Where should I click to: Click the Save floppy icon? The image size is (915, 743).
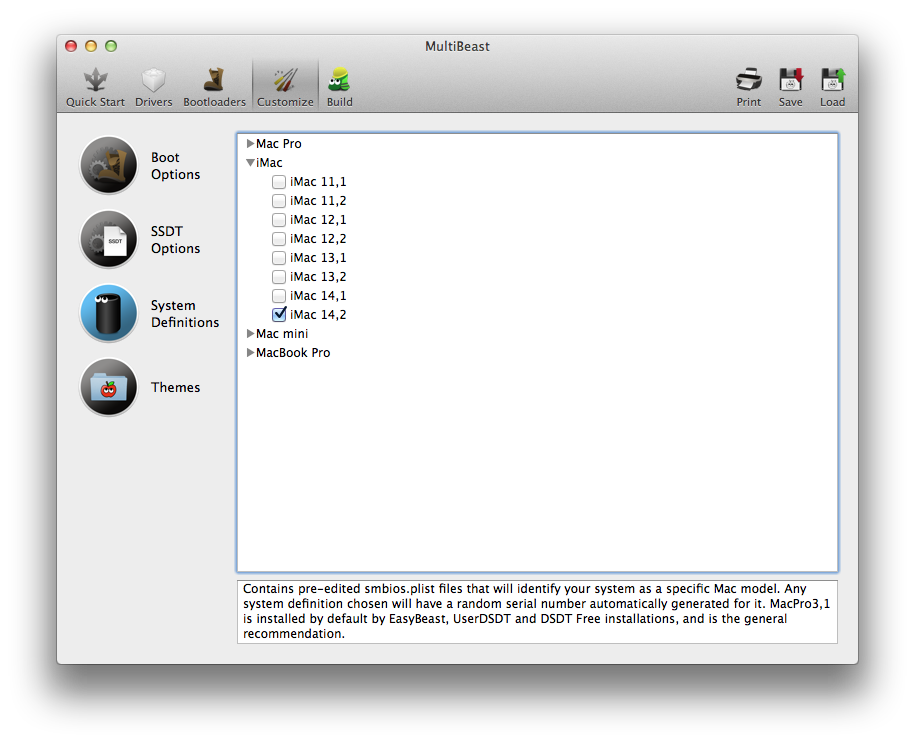click(791, 80)
